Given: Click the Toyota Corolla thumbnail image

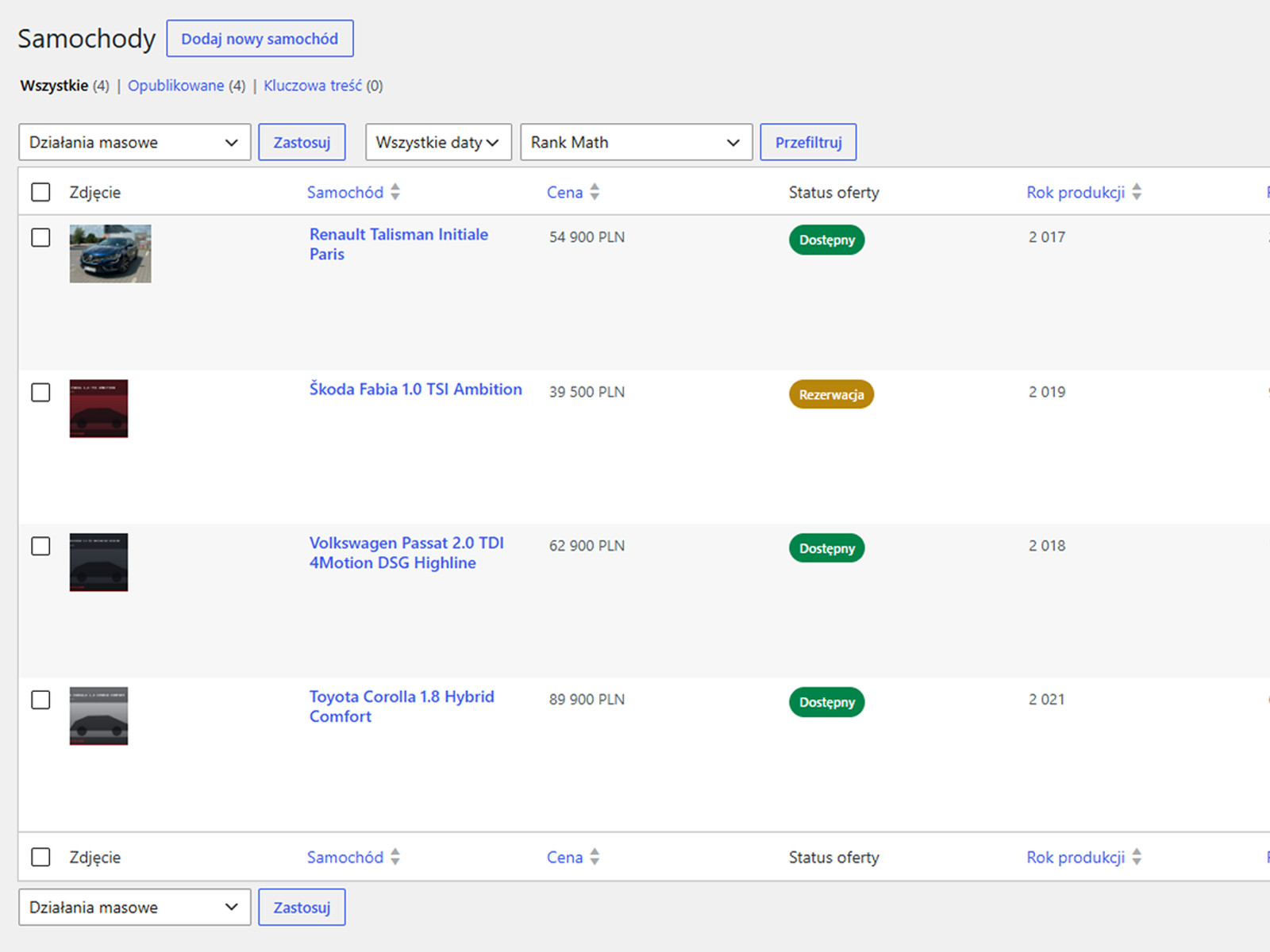Looking at the screenshot, I should (x=98, y=716).
